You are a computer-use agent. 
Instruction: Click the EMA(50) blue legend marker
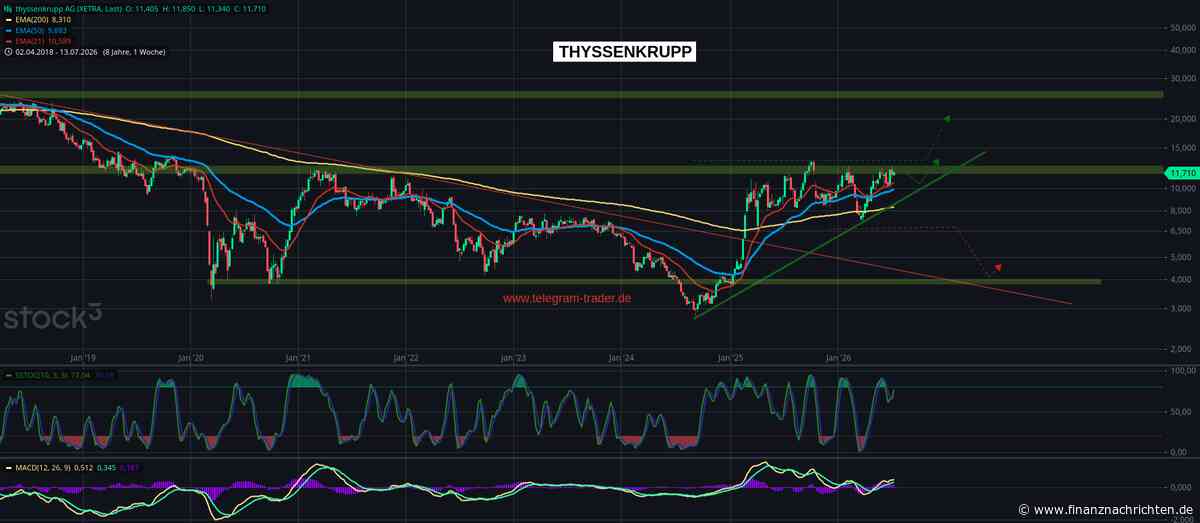(8, 30)
